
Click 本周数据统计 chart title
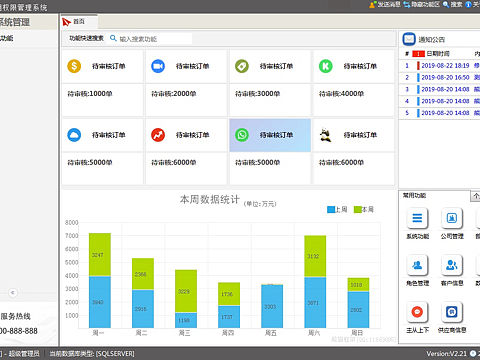click(210, 199)
